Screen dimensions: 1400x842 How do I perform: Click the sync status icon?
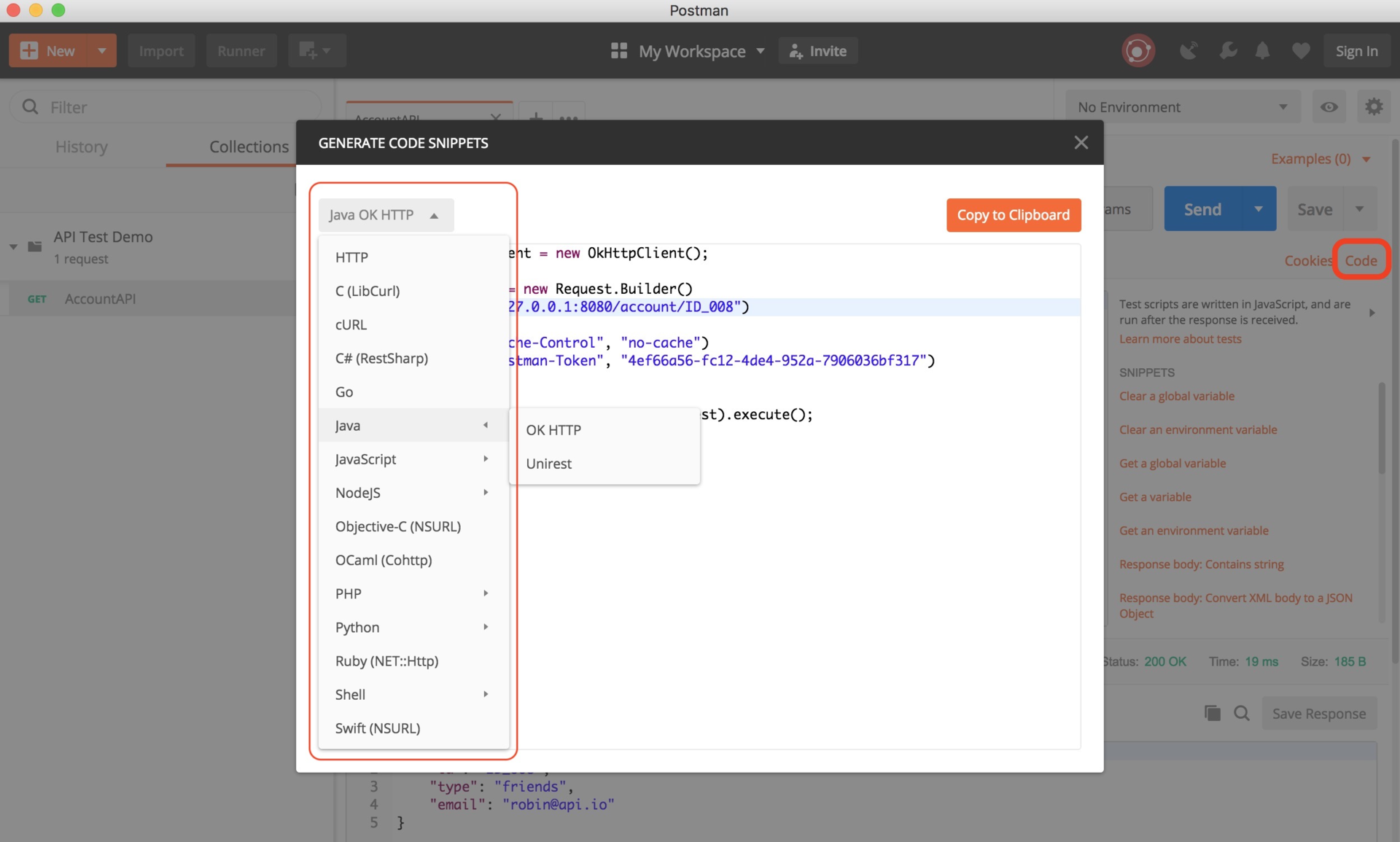click(1137, 51)
